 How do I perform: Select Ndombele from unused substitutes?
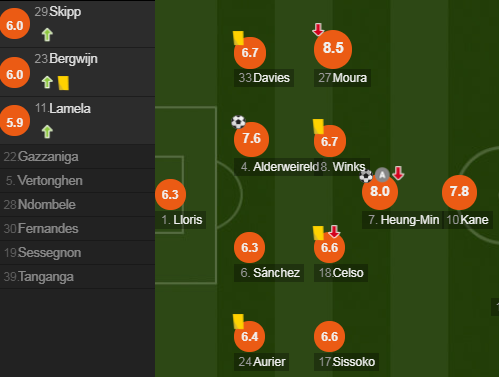(x=77, y=205)
